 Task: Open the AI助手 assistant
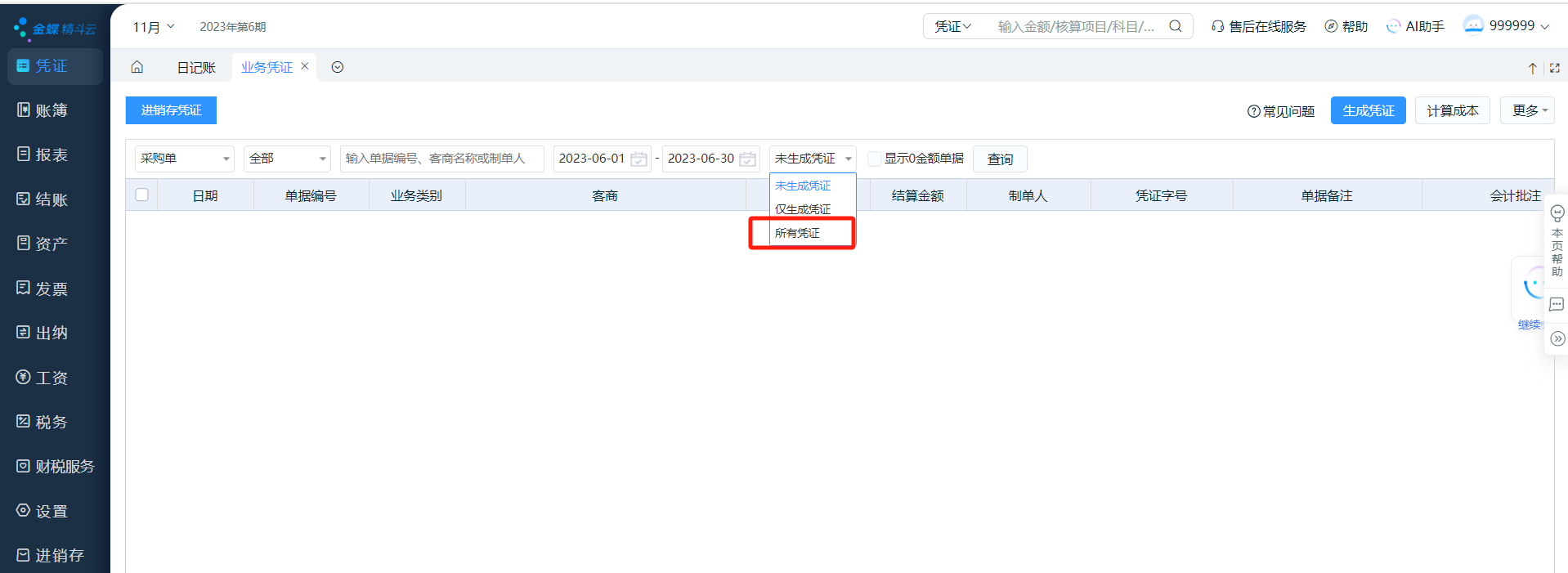[x=1415, y=26]
